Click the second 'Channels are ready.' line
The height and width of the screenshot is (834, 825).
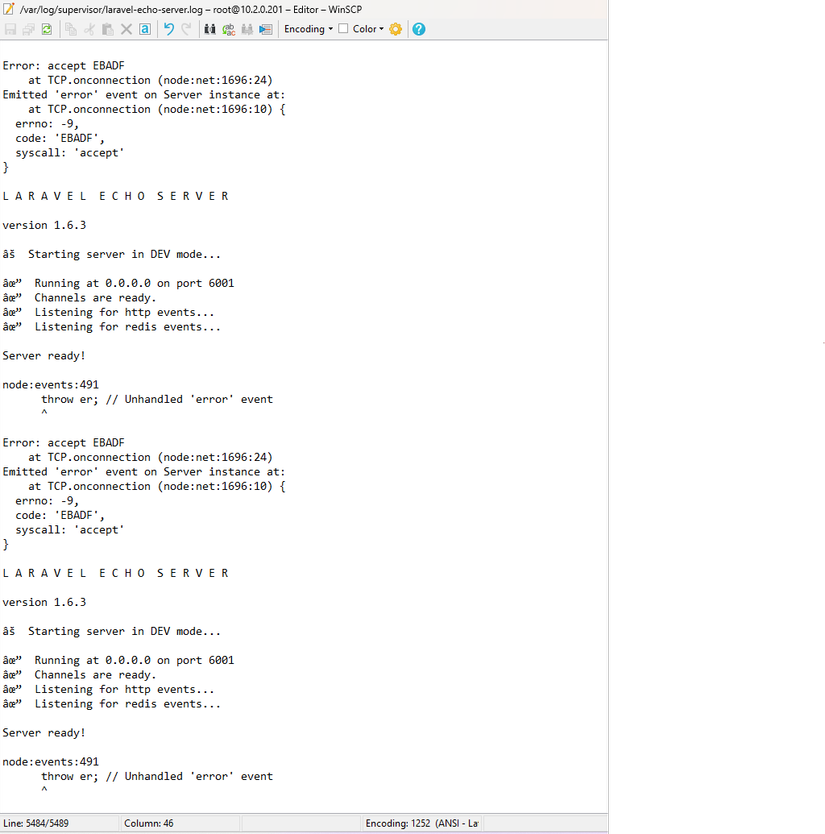pos(95,675)
